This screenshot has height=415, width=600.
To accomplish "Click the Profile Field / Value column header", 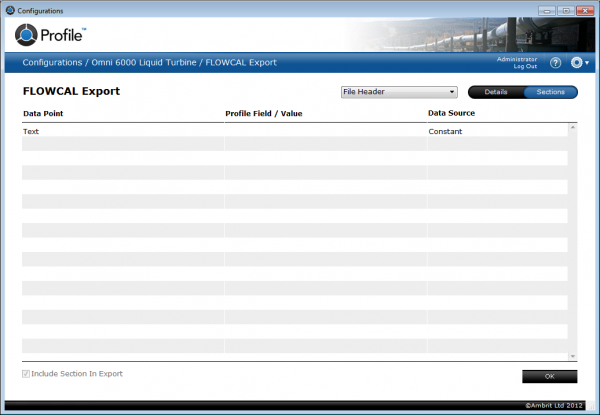I will pos(264,114).
